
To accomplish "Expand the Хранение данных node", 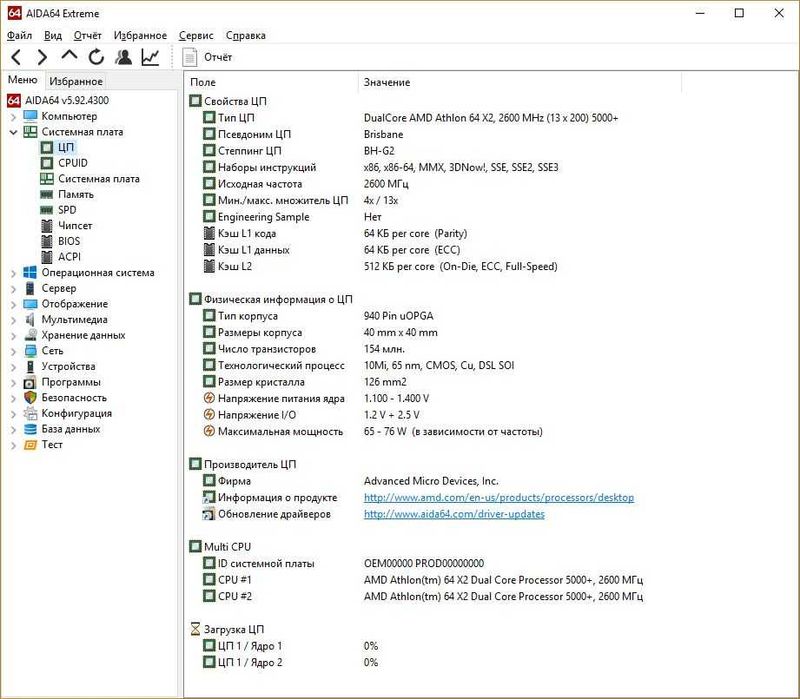I will [13, 336].
